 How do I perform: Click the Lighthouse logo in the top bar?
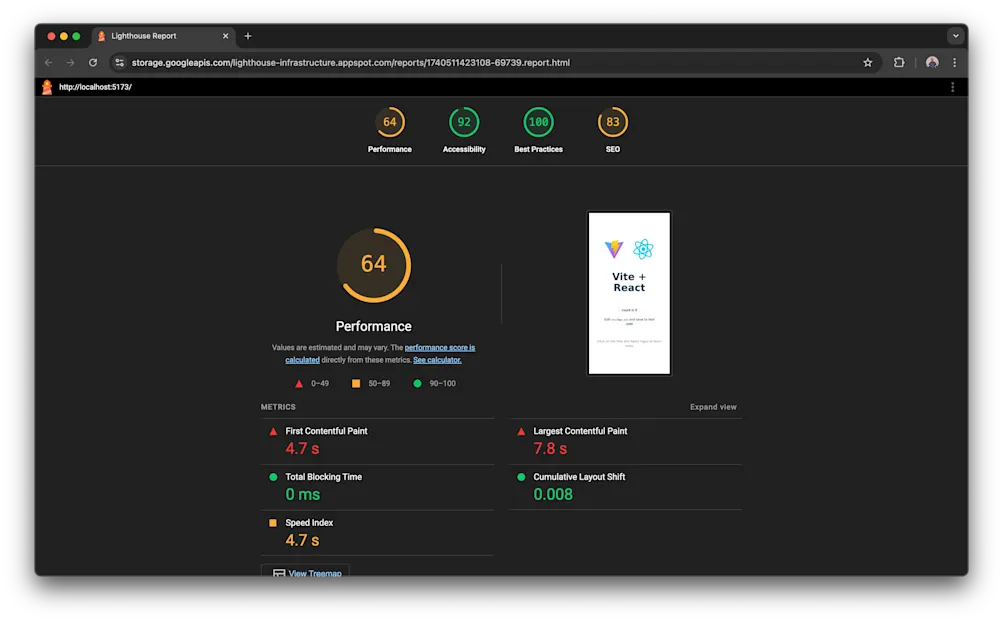pos(47,87)
